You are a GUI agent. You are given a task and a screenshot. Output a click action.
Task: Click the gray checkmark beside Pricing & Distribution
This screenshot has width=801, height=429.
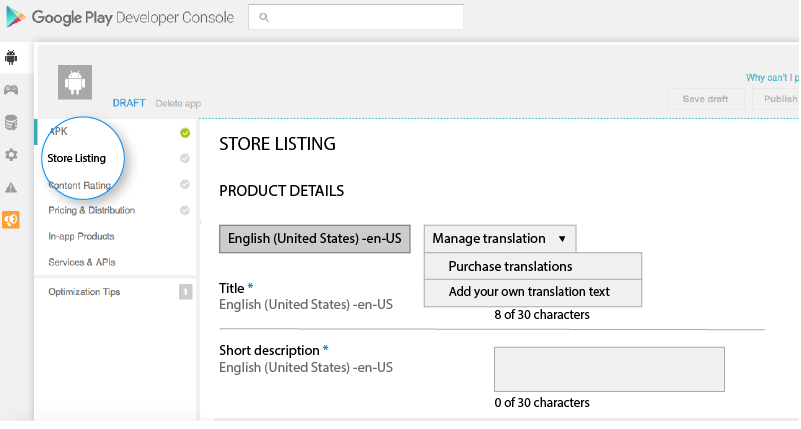pyautogui.click(x=185, y=210)
